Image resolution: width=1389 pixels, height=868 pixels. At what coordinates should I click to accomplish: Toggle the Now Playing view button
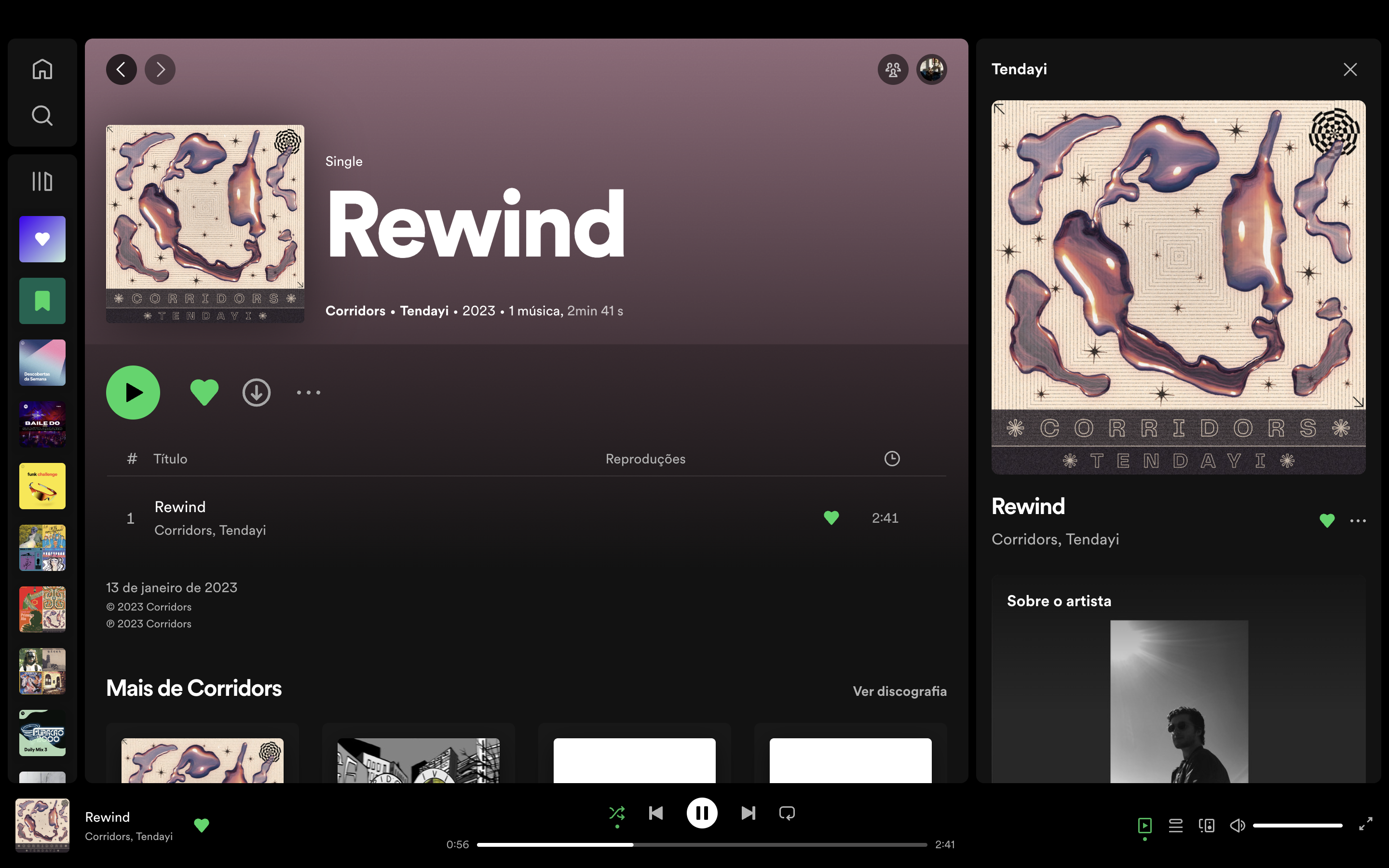click(1144, 826)
